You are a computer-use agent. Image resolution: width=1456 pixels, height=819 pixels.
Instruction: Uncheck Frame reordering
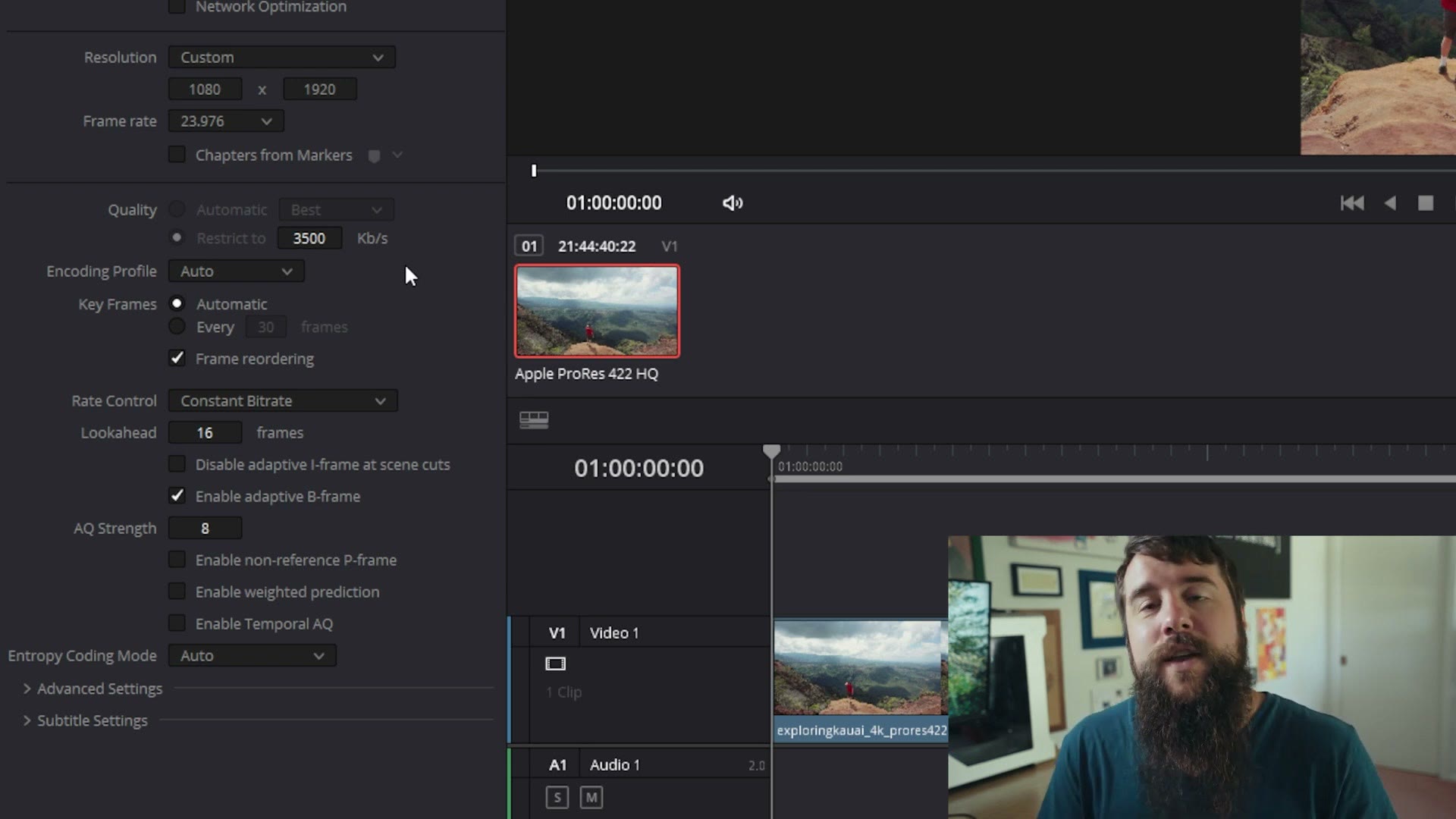coord(177,358)
